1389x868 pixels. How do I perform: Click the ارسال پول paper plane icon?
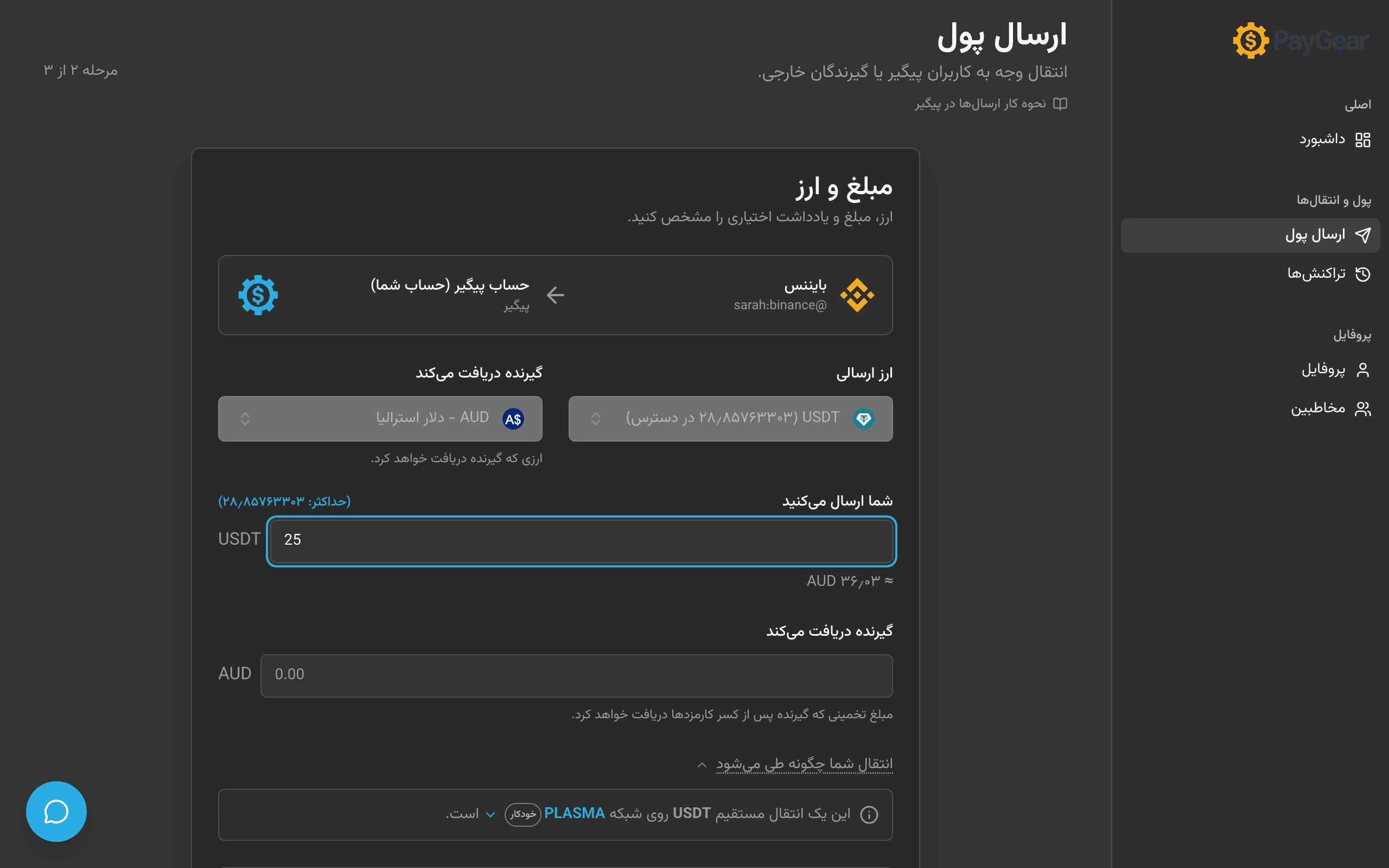[x=1362, y=235]
